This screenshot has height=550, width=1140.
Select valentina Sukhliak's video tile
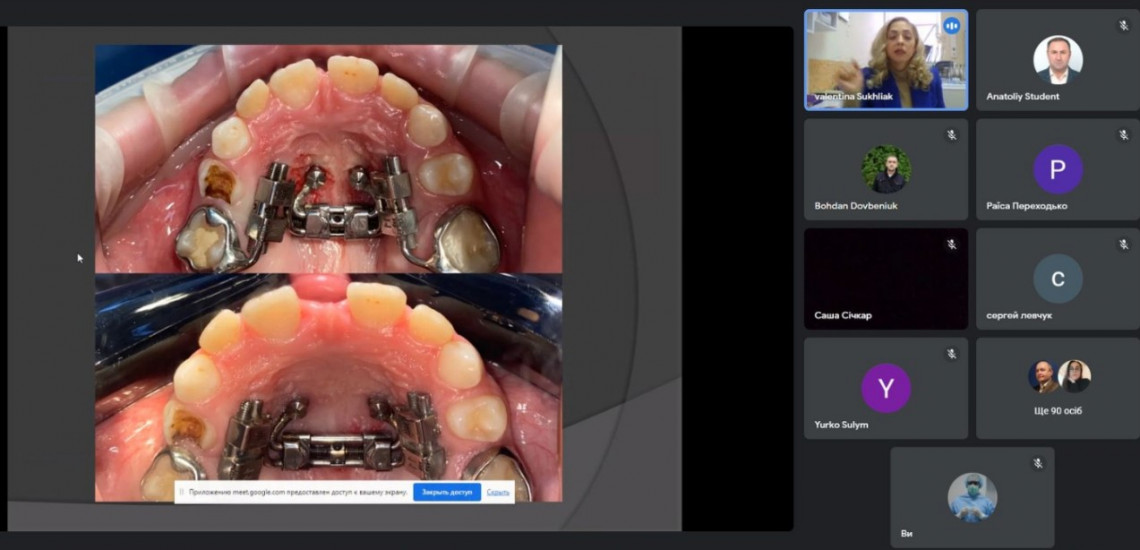click(886, 60)
